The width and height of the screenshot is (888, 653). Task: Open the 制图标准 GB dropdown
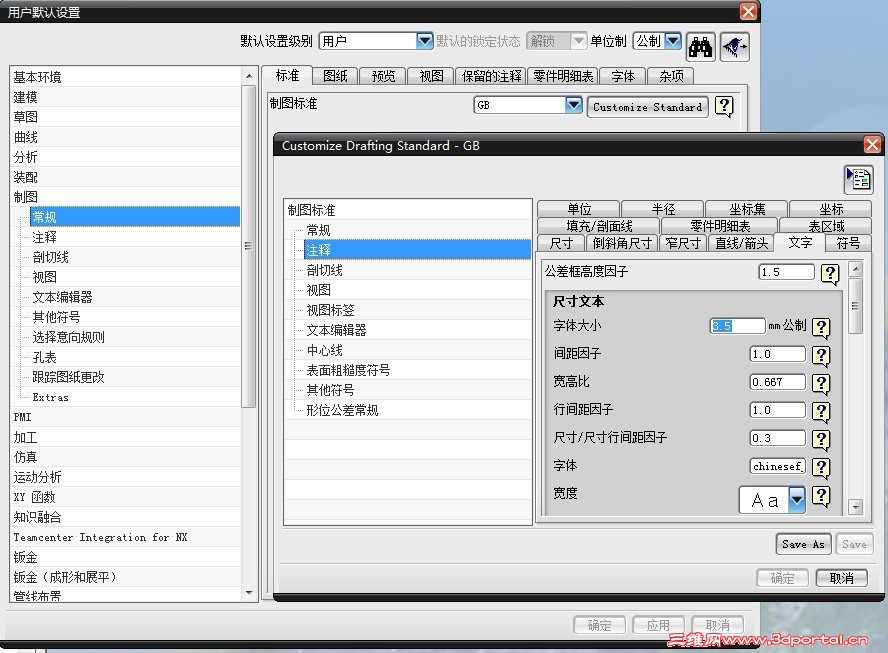click(574, 105)
